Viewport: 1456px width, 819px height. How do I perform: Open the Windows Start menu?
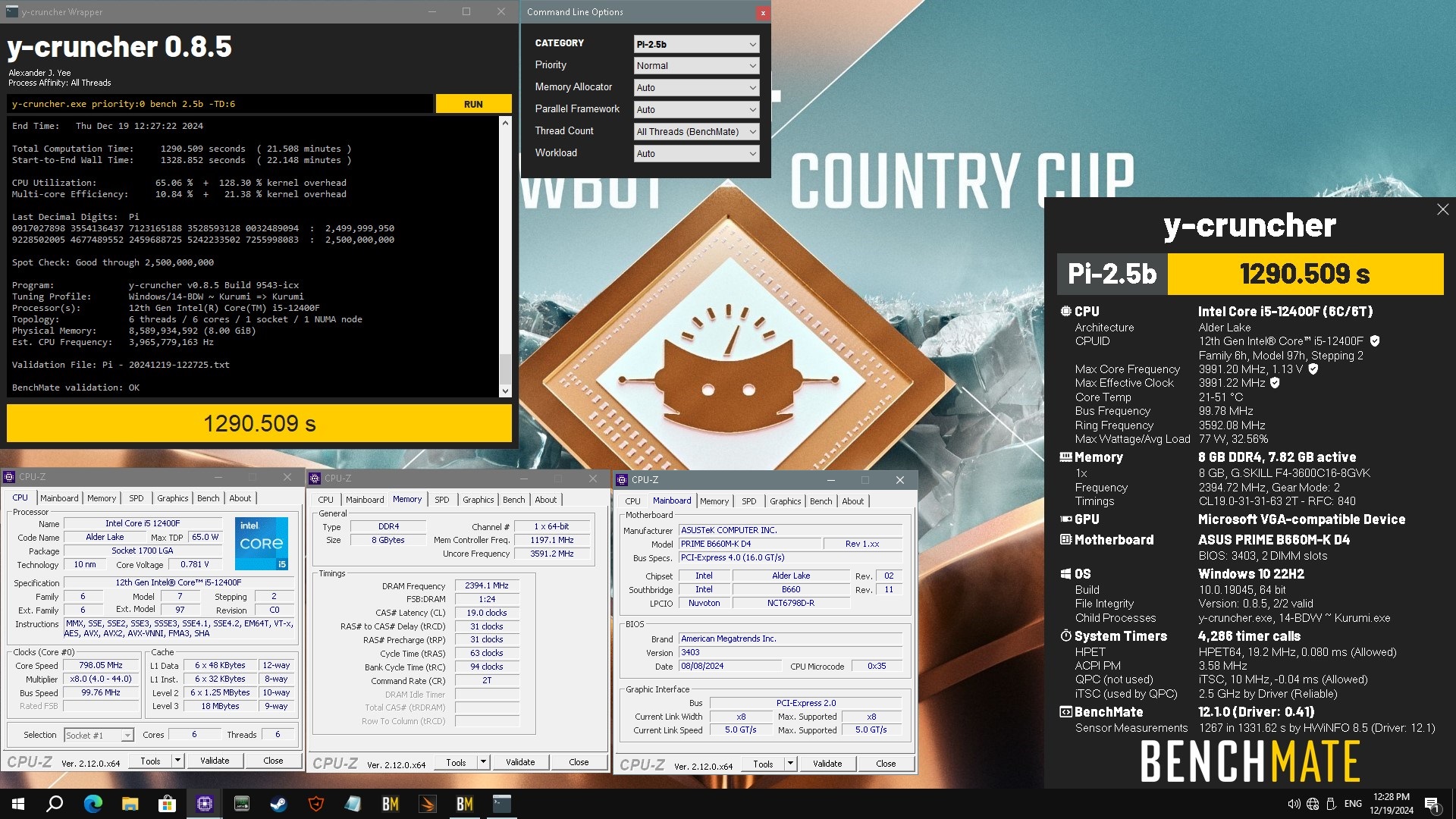(18, 804)
